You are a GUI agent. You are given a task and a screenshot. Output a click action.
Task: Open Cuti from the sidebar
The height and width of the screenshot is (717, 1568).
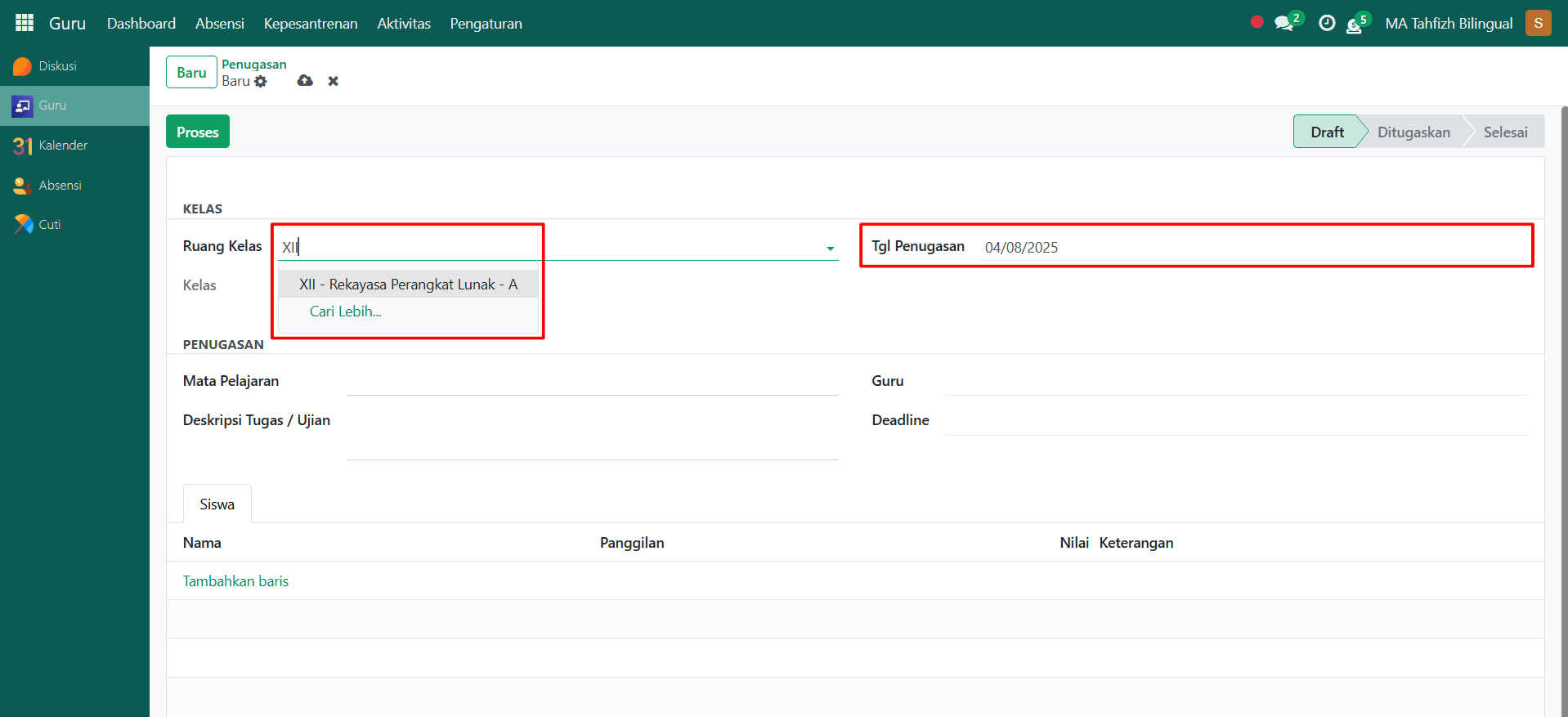tap(49, 225)
